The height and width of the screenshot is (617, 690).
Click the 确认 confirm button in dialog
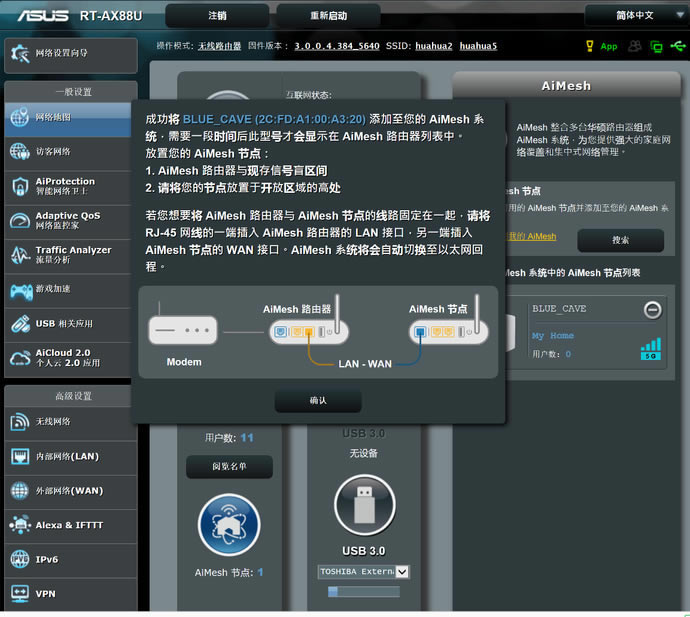(x=318, y=400)
